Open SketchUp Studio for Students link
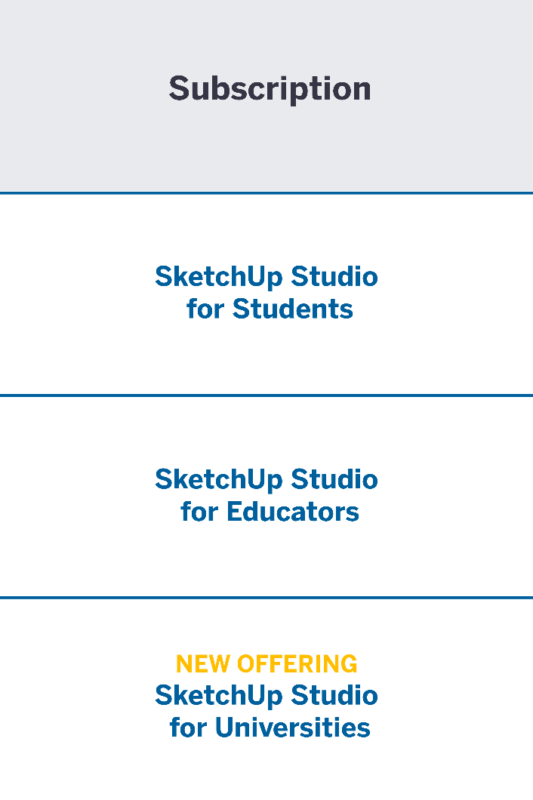The image size is (533, 800). point(267,292)
